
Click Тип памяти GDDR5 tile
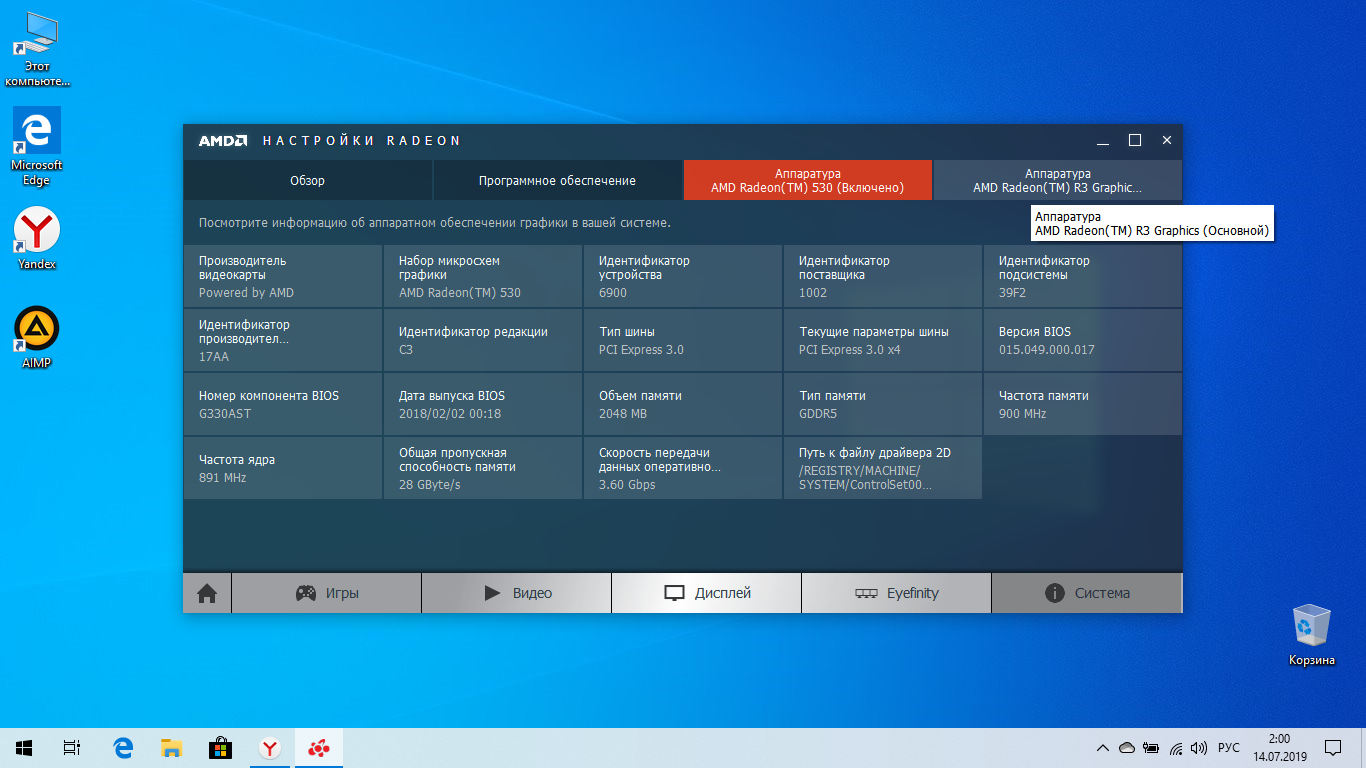[x=883, y=404]
